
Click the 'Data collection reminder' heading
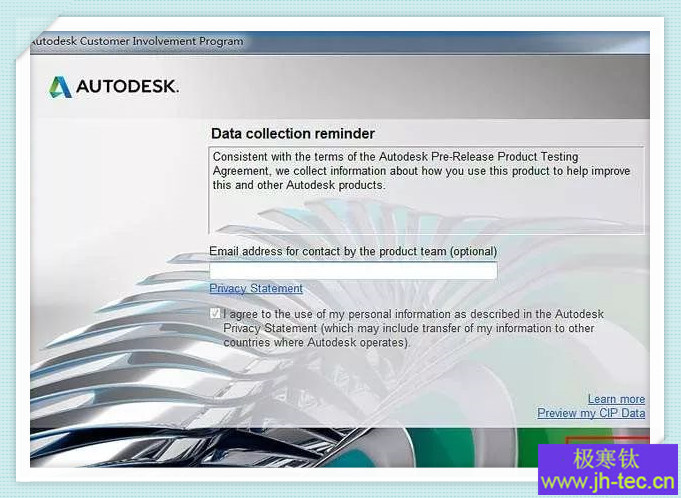pyautogui.click(x=293, y=134)
